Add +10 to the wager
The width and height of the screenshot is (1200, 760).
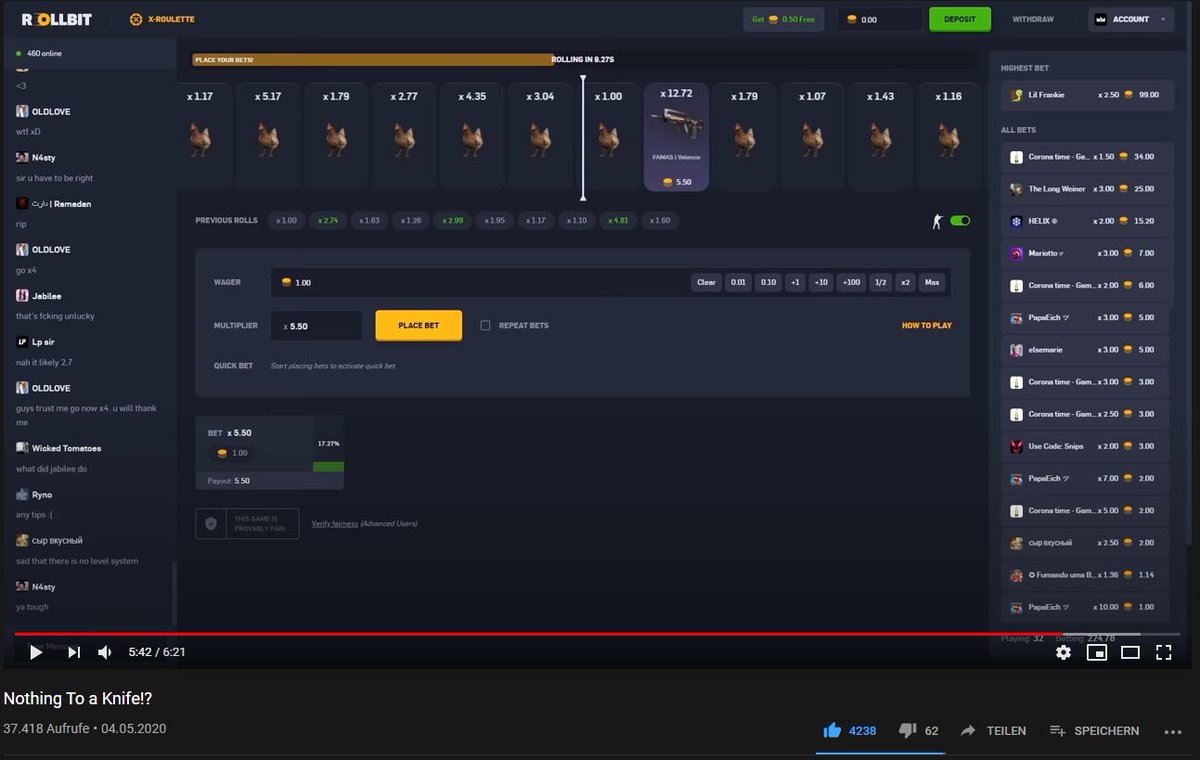point(821,282)
